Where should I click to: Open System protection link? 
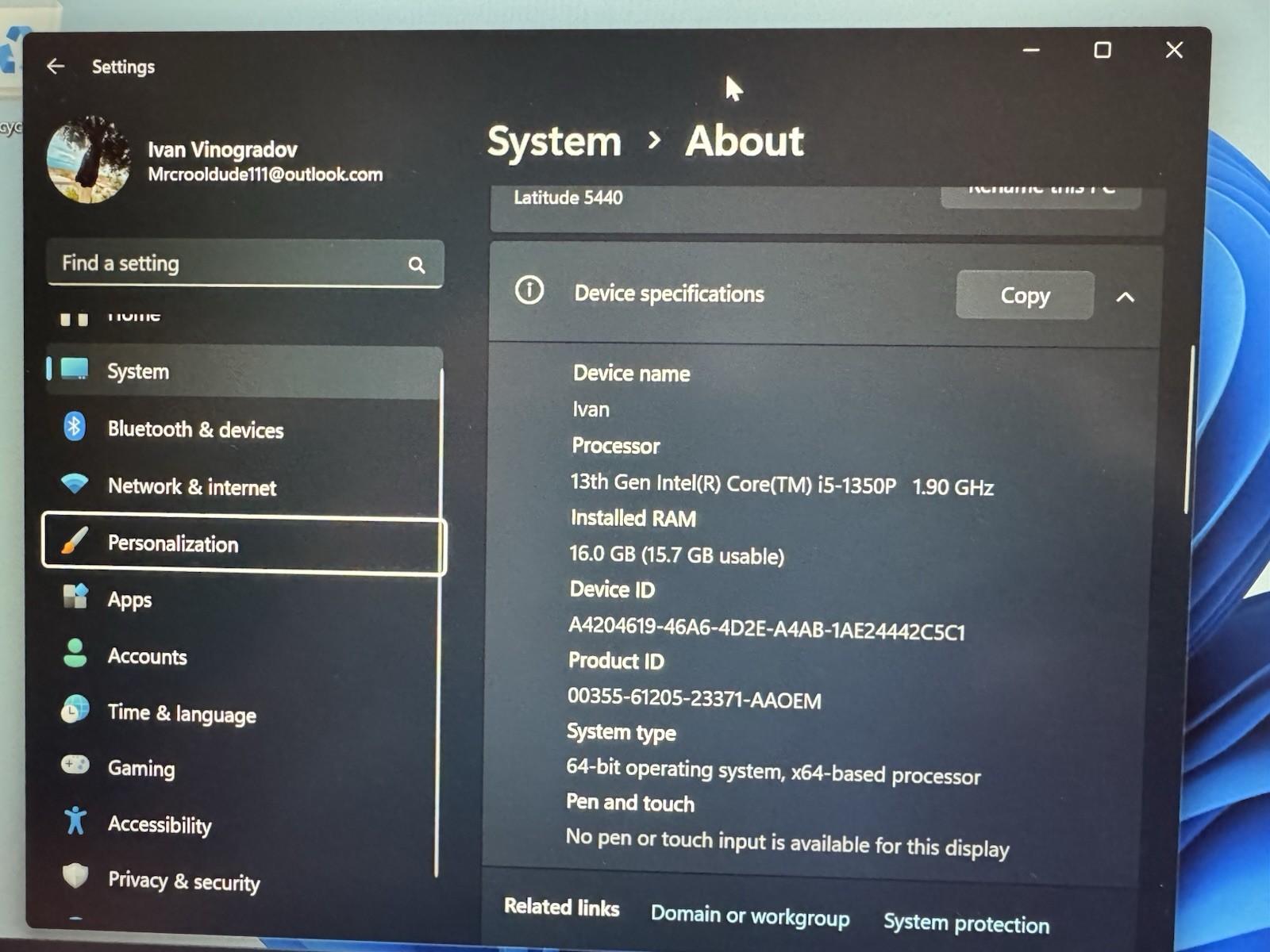click(x=966, y=923)
